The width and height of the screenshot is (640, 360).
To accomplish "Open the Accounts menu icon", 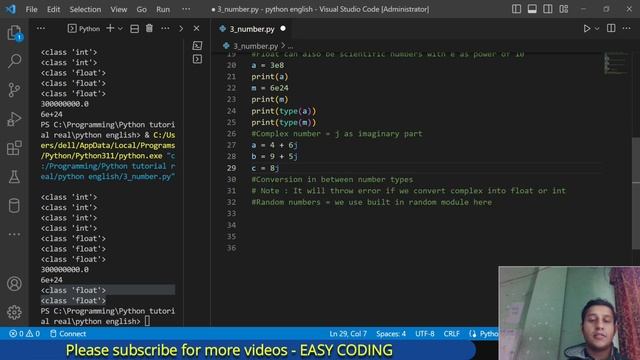I will coord(14,283).
